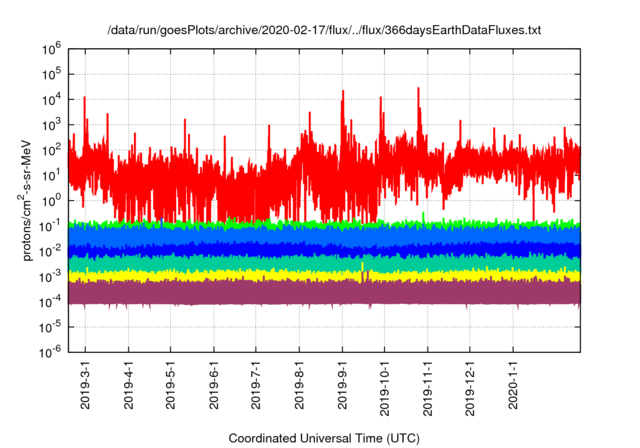
Task: Select the x-axis label '2019-10-1'
Action: click(384, 388)
